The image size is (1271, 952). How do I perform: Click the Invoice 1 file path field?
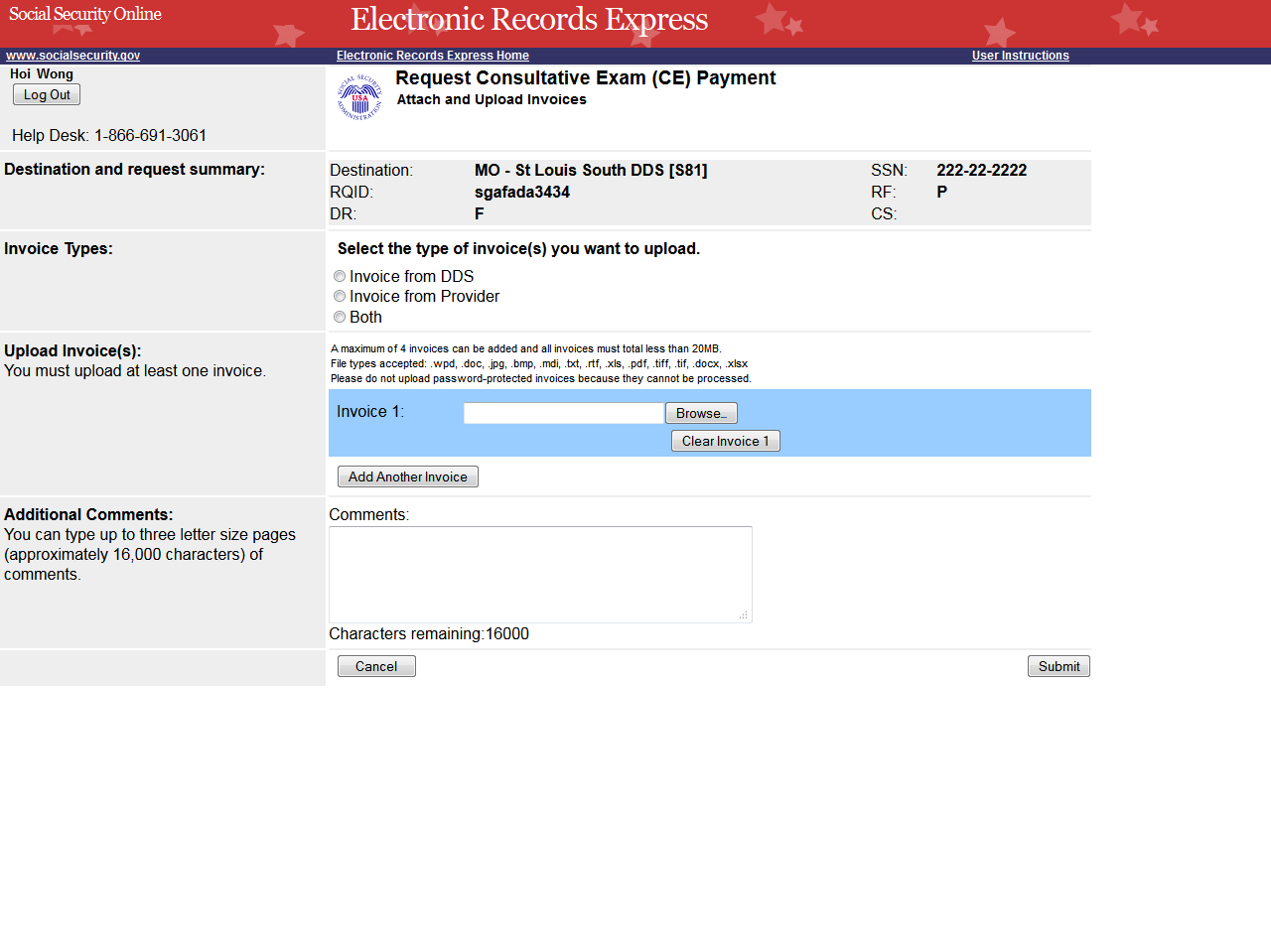[563, 414]
